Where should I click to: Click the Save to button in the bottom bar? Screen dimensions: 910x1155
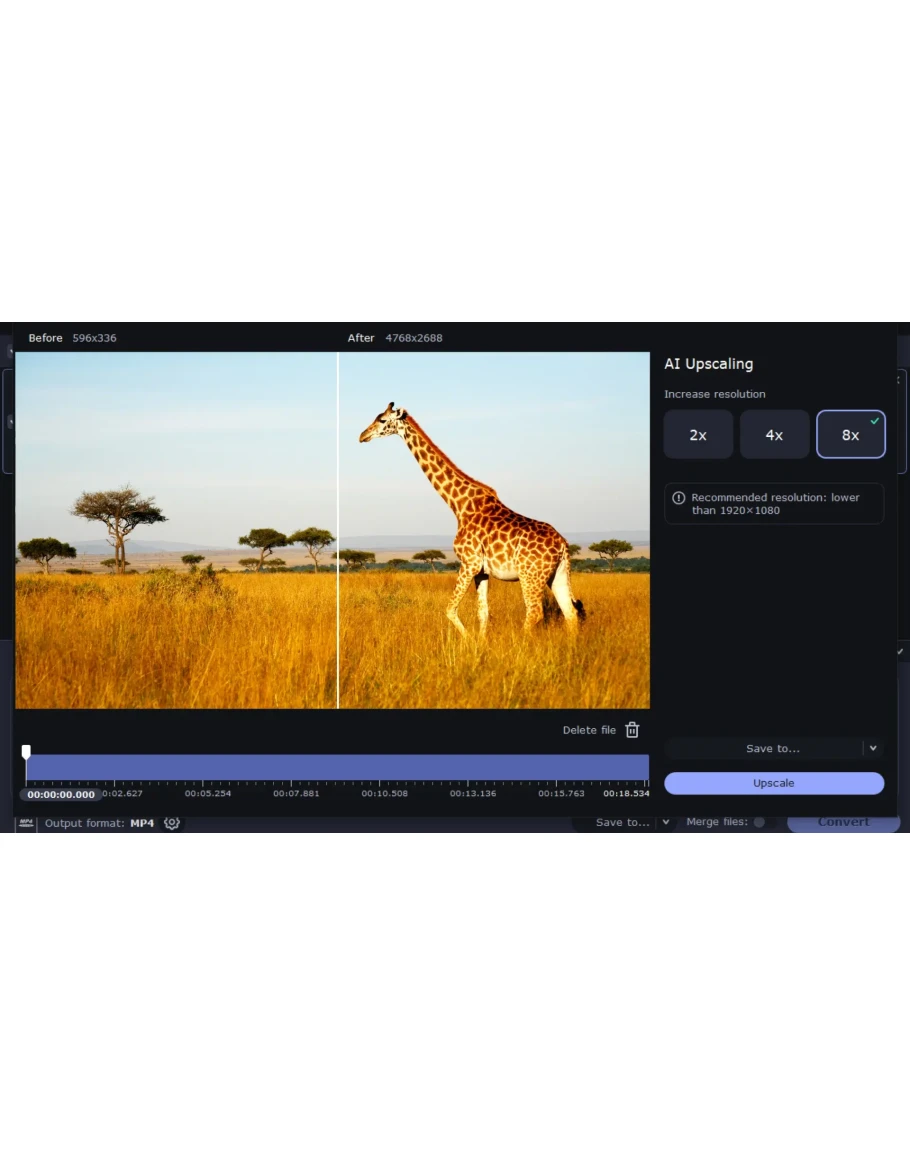621,822
